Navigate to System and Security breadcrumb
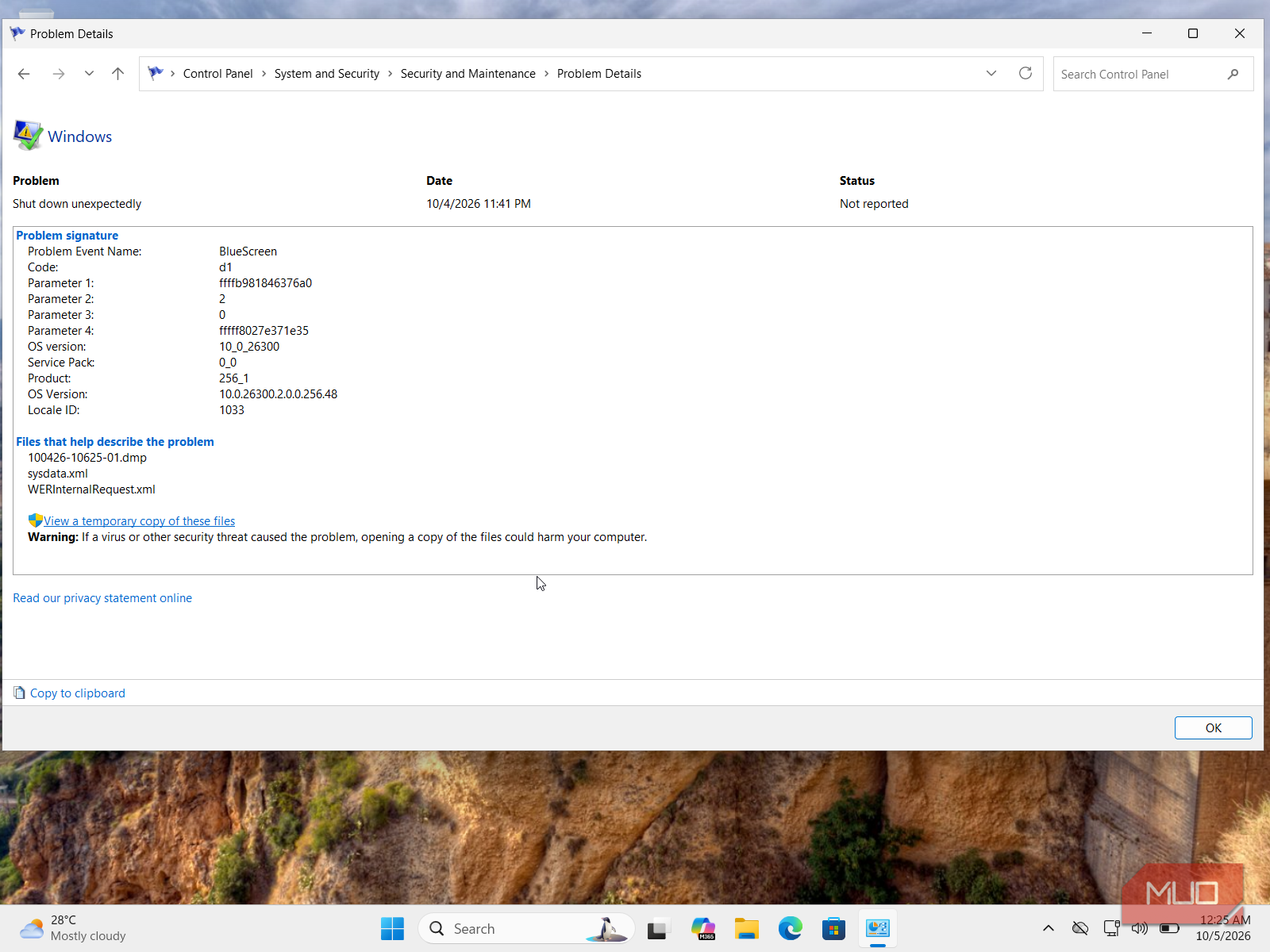The height and width of the screenshot is (952, 1270). (x=326, y=74)
